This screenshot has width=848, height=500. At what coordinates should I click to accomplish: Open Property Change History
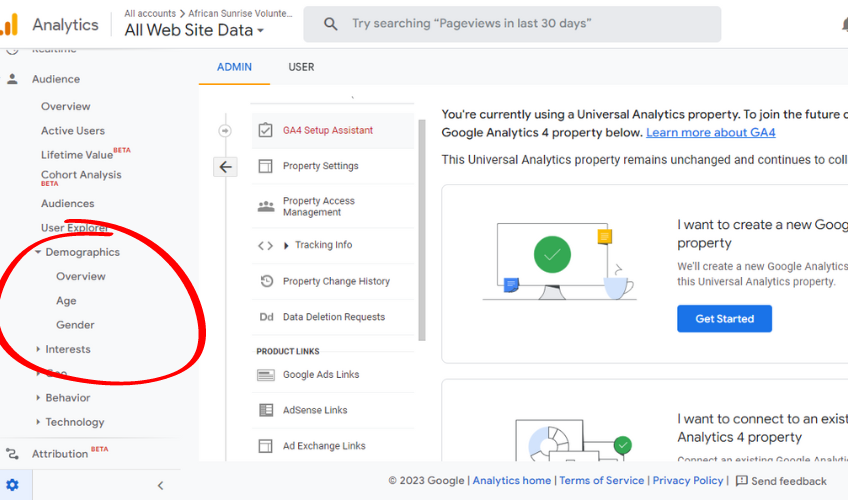click(x=336, y=281)
